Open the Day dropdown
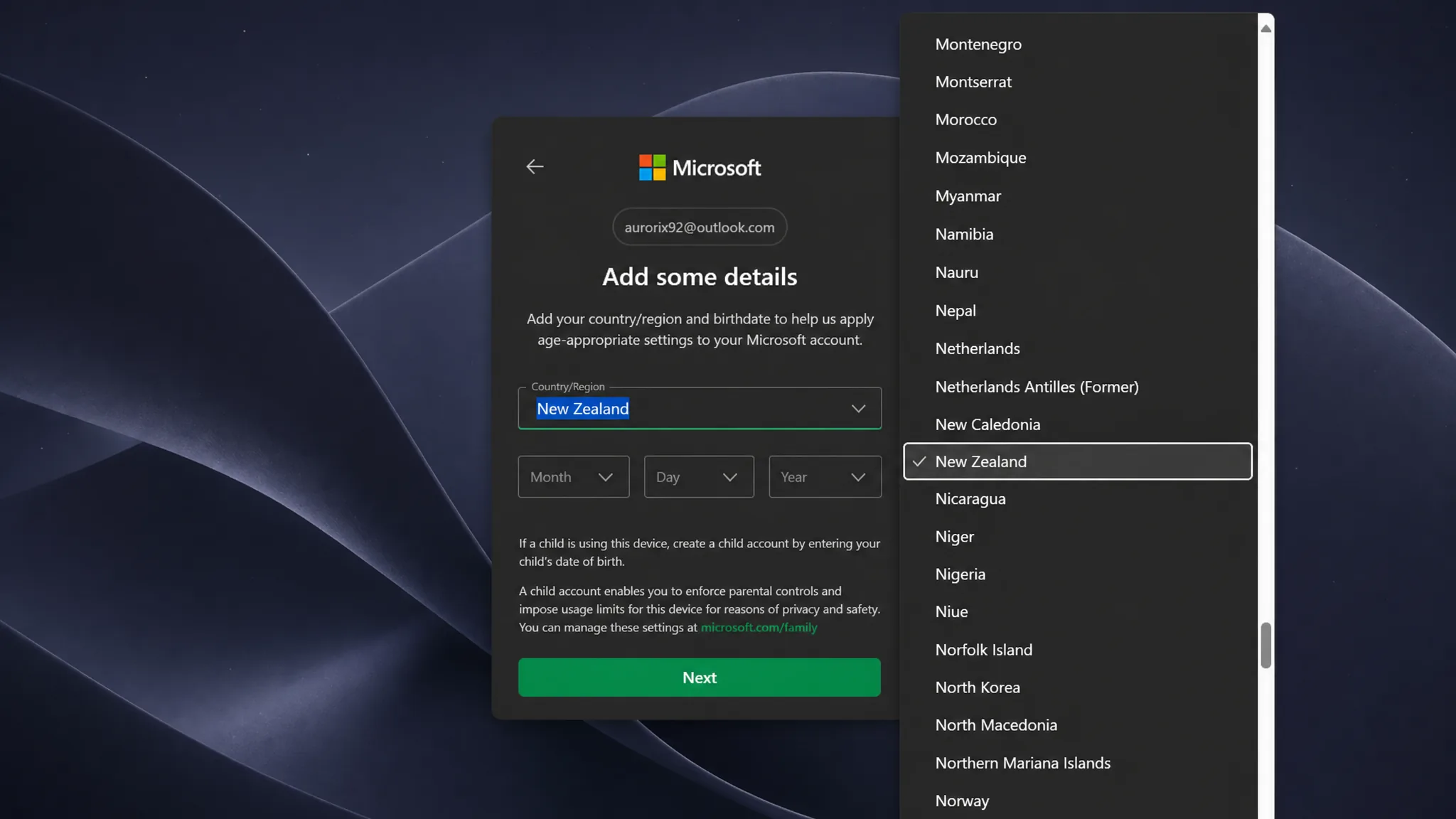1456x819 pixels. [x=699, y=476]
